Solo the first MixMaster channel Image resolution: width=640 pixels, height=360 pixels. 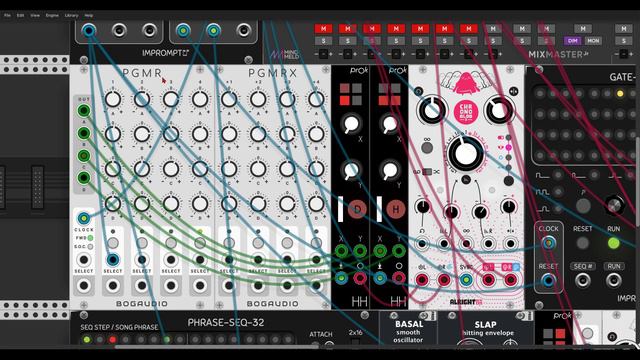[x=323, y=41]
